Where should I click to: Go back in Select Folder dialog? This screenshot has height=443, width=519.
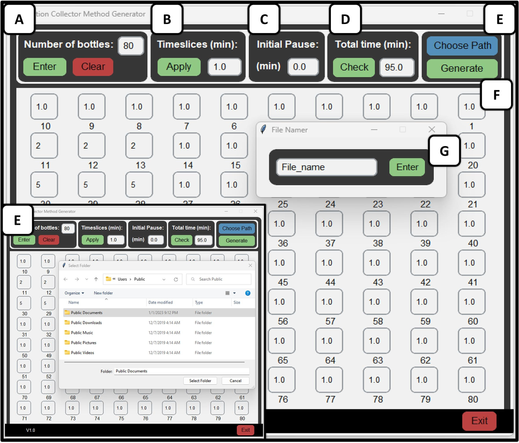coord(66,279)
